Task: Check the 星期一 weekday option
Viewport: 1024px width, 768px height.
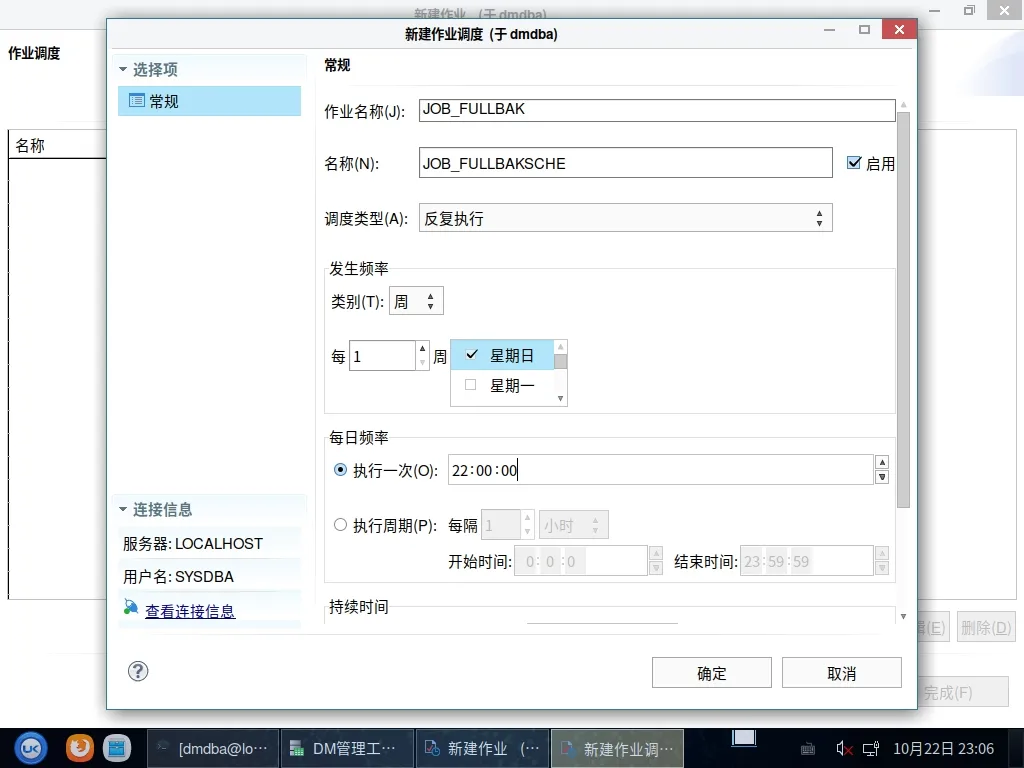Action: [471, 385]
